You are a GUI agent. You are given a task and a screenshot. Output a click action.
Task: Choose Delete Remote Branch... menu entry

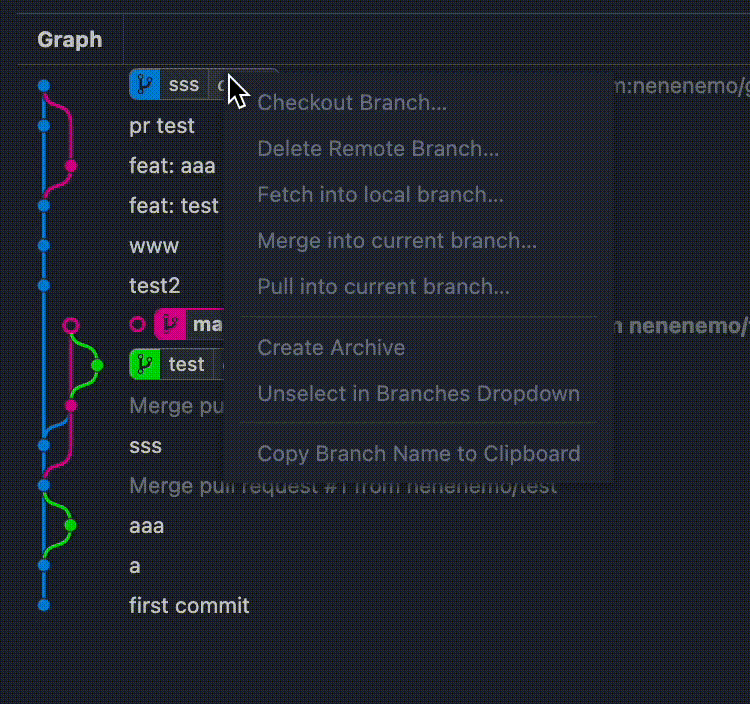tap(378, 148)
